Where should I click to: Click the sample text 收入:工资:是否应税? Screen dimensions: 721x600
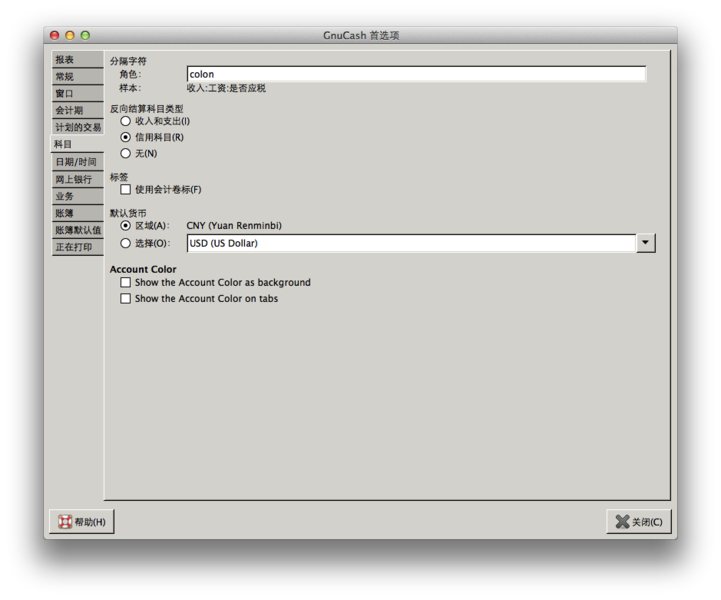point(226,88)
